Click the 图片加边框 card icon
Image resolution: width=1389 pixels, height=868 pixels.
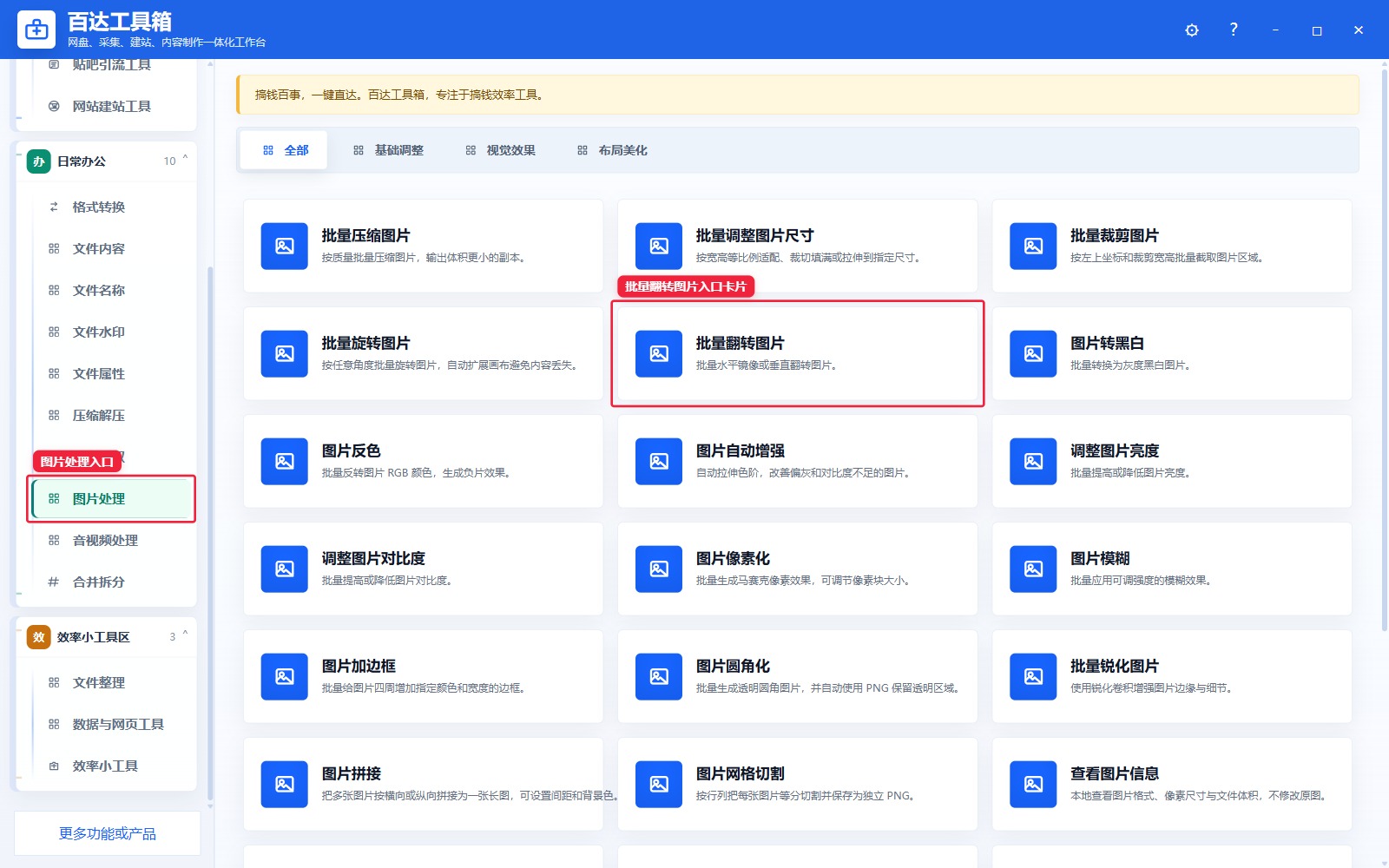pyautogui.click(x=284, y=677)
